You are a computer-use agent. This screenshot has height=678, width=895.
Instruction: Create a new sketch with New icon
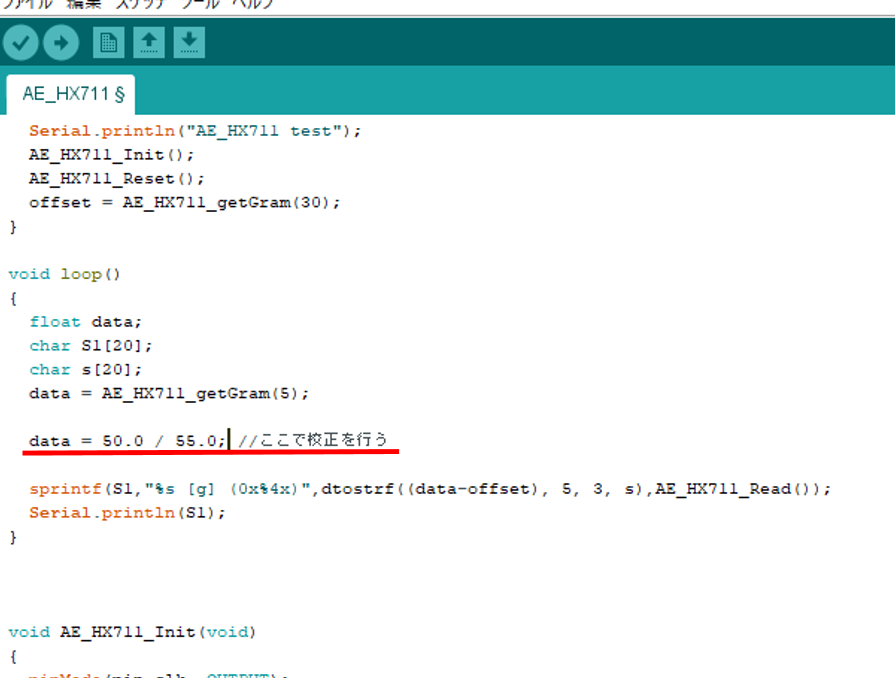coord(108,42)
